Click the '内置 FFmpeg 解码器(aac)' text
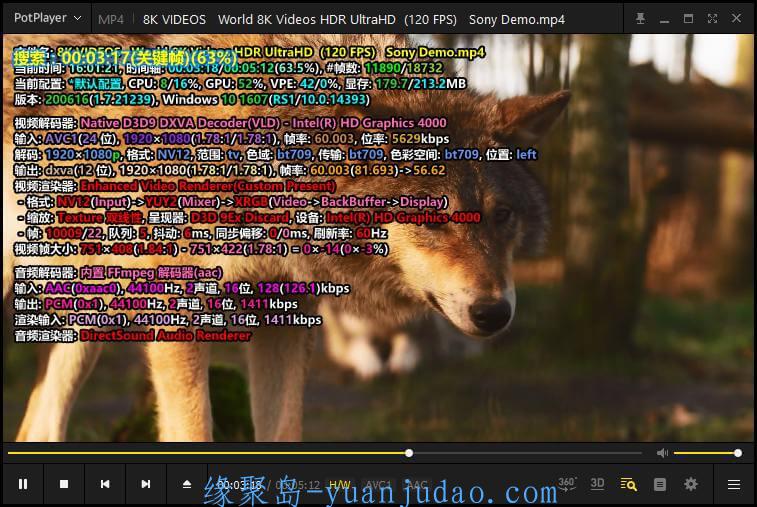 point(151,273)
